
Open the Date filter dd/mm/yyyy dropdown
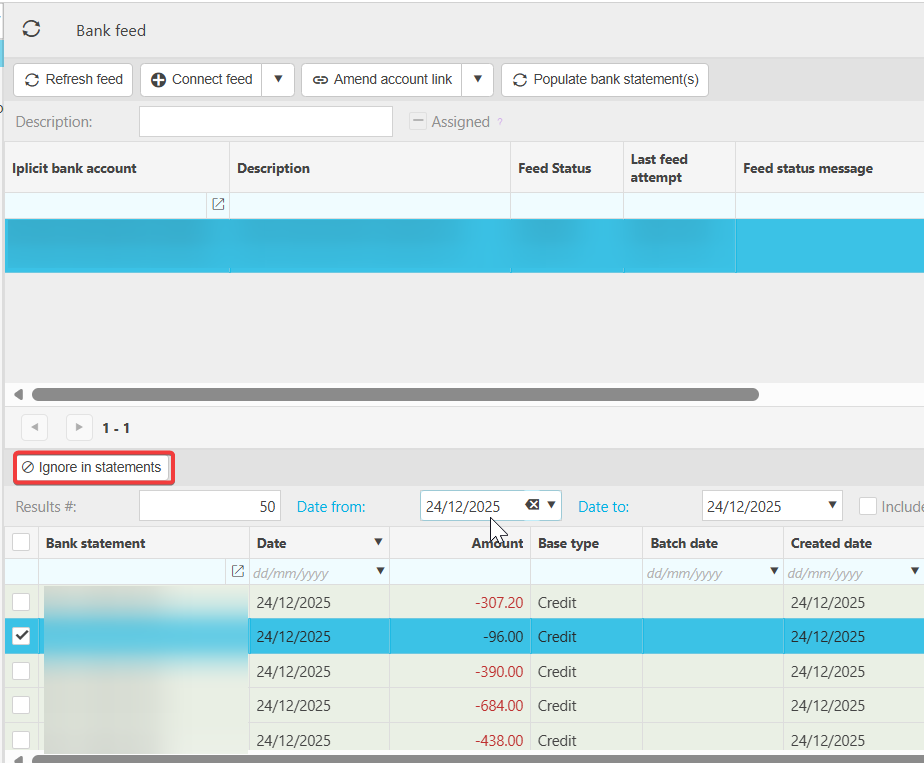pyautogui.click(x=381, y=571)
